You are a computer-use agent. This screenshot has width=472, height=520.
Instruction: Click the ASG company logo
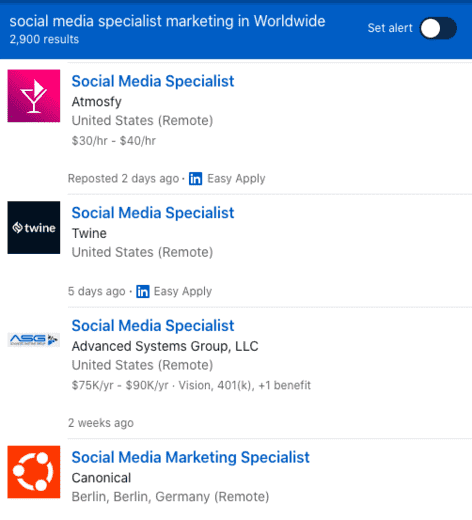tap(34, 340)
